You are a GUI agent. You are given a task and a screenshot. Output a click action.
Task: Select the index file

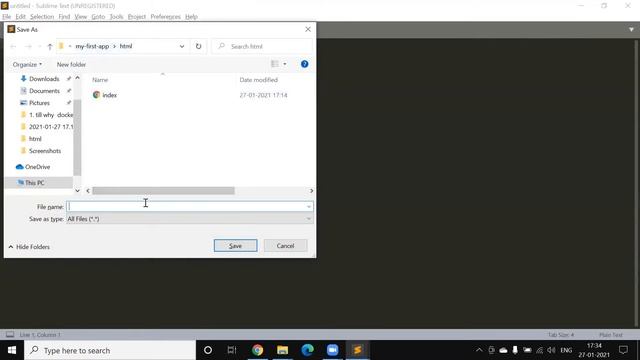click(109, 95)
